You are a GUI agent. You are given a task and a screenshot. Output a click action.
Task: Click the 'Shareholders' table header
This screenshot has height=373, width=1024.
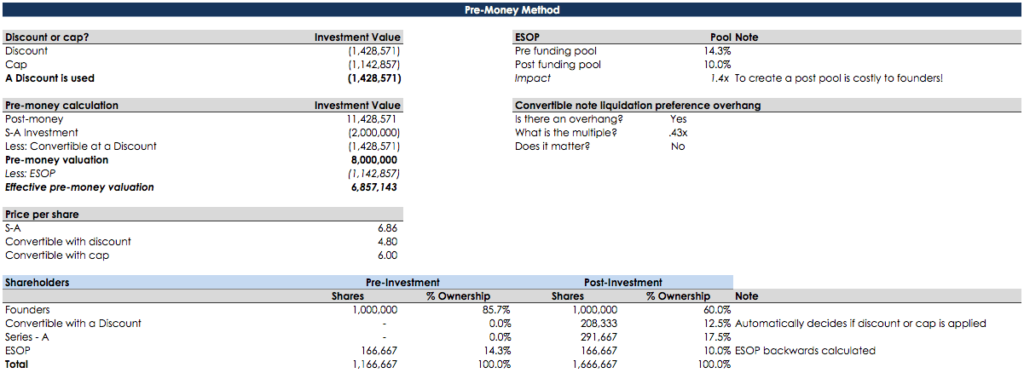(x=37, y=282)
